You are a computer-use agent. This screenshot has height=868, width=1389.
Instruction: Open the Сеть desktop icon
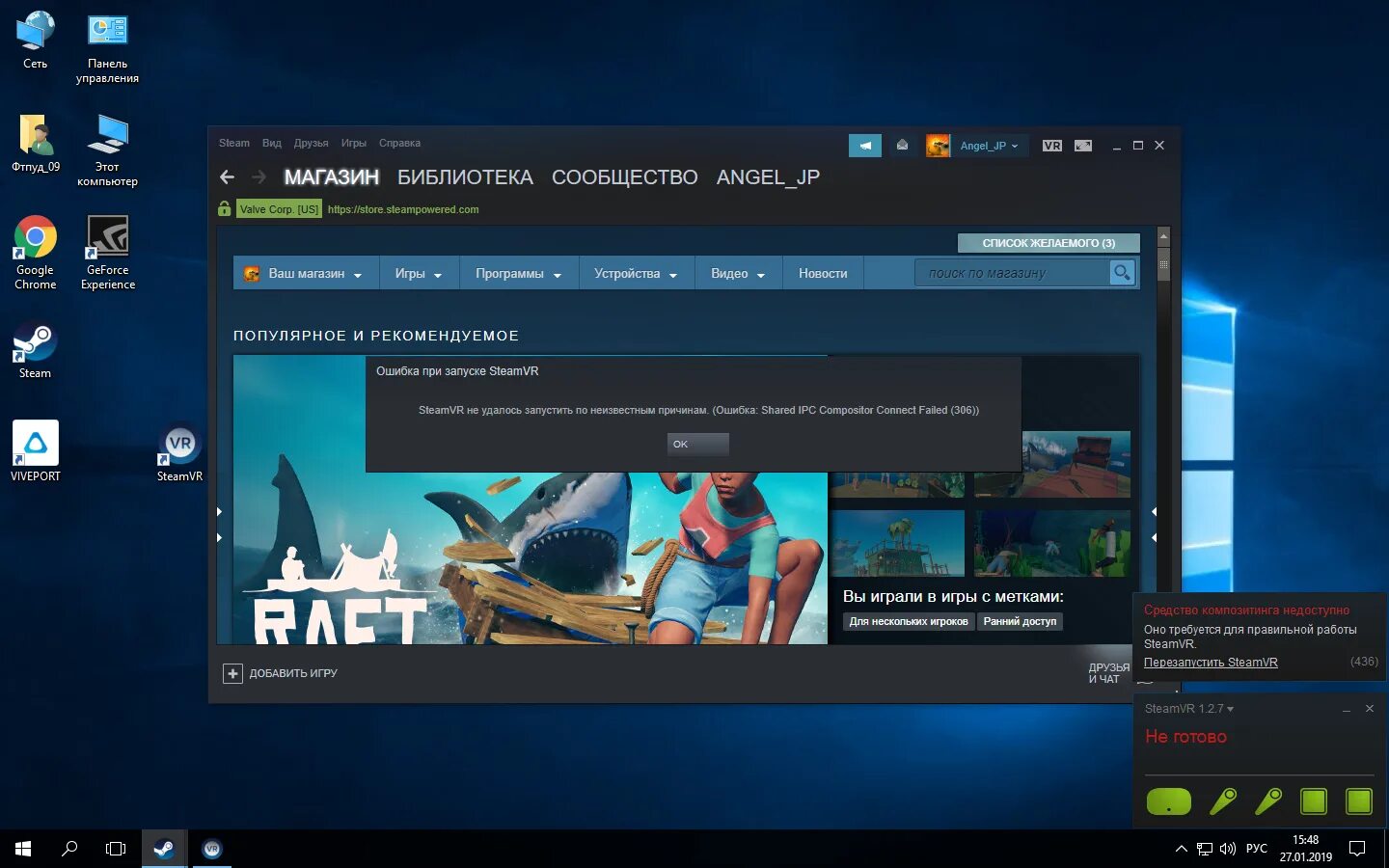[36, 40]
